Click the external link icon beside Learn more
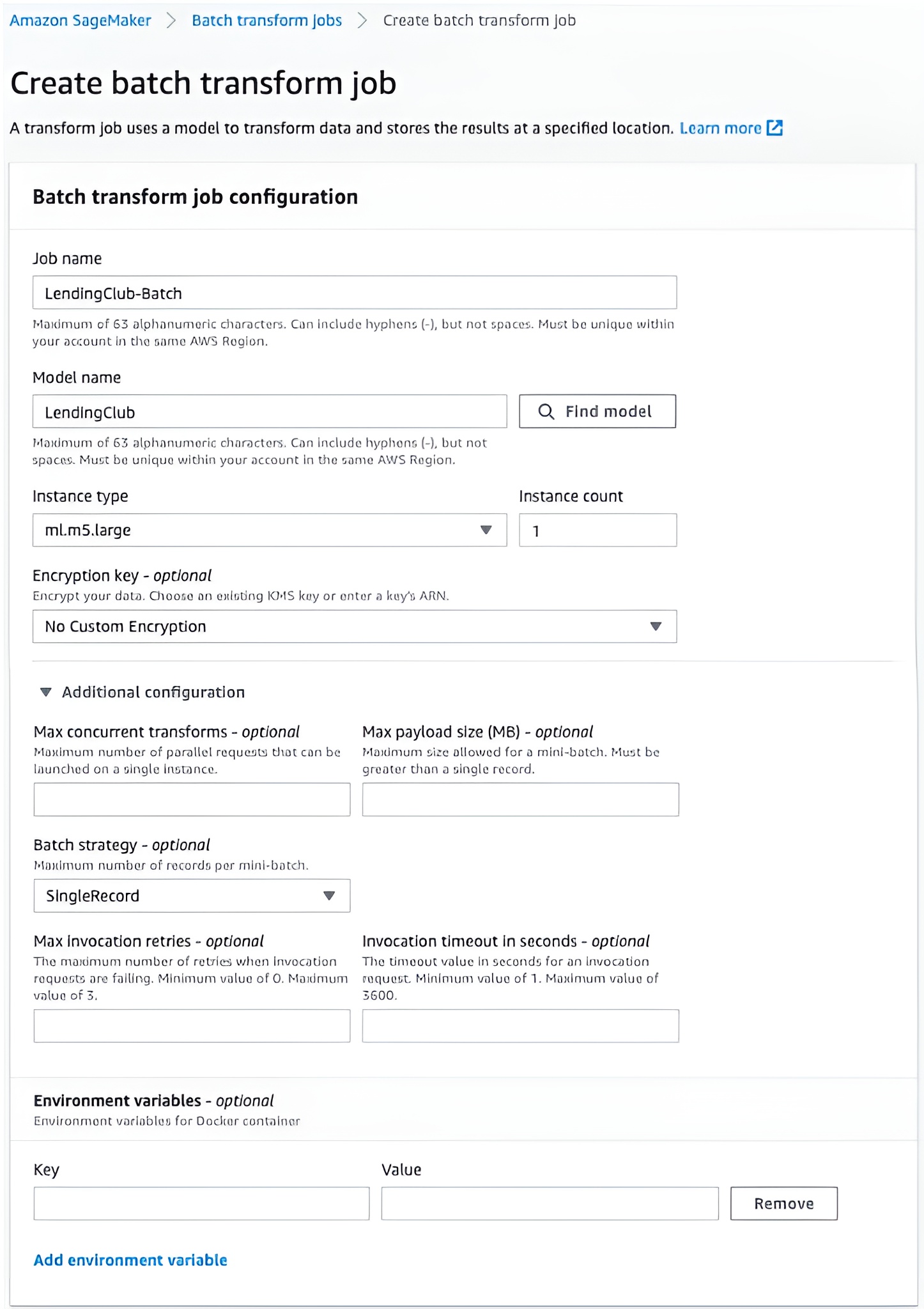 [x=774, y=128]
